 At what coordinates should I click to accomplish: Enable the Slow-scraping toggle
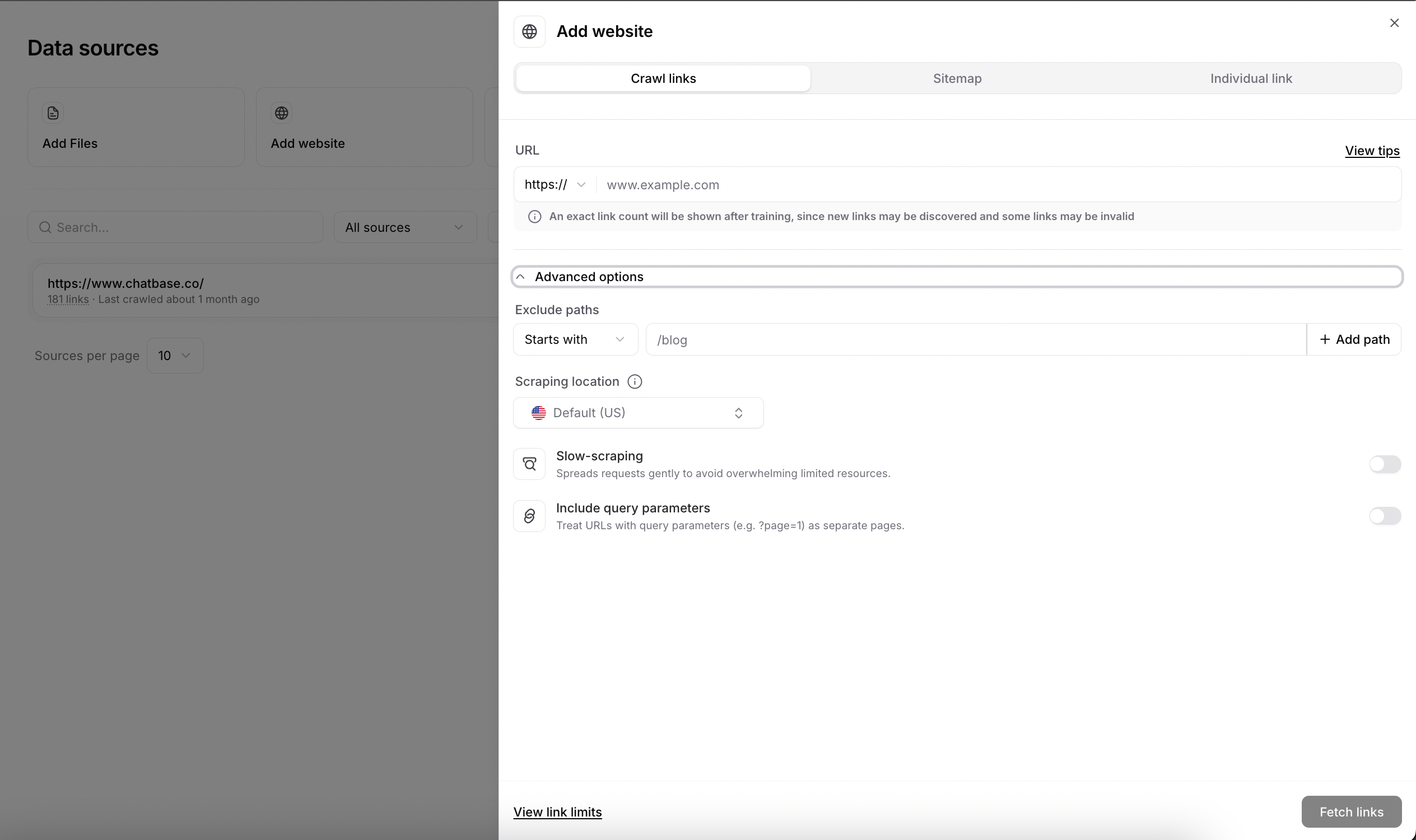1385,464
